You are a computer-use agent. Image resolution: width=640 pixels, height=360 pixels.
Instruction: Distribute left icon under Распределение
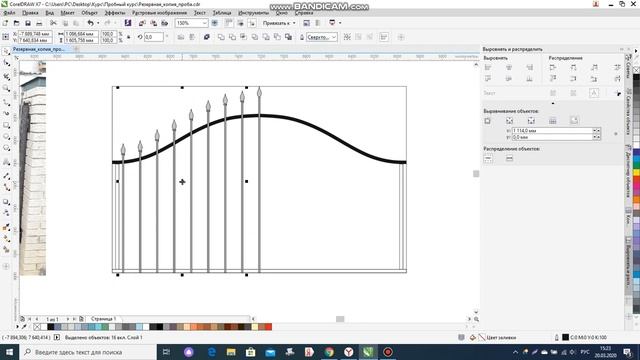[553, 67]
